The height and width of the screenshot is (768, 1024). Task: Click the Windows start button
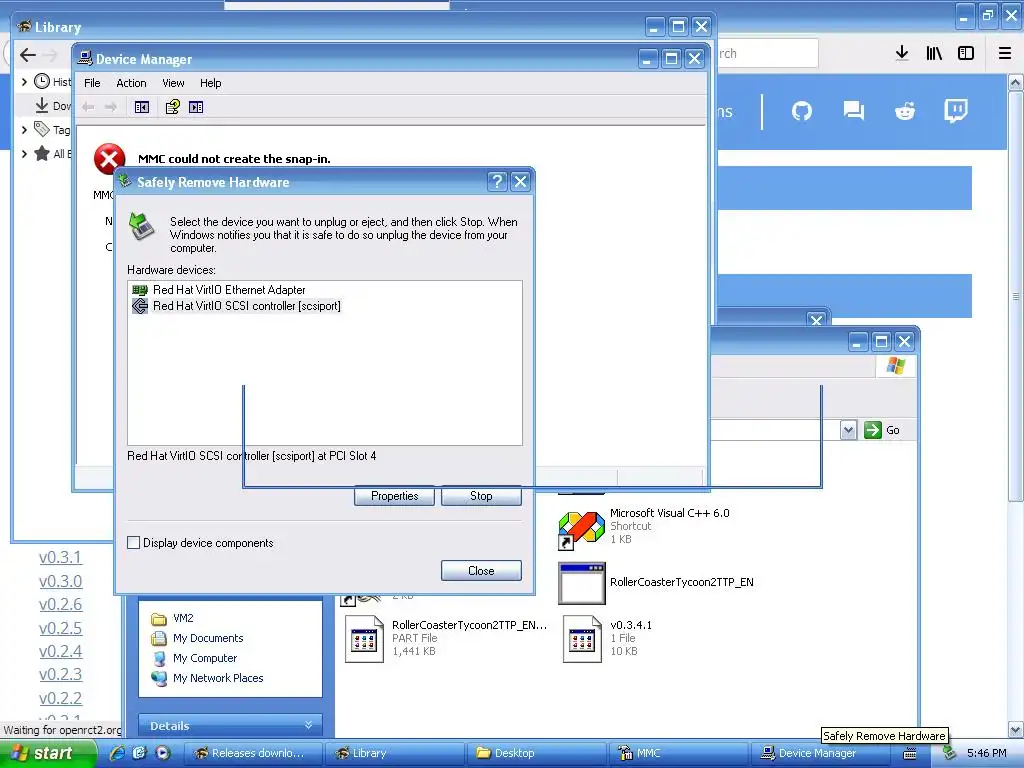[x=46, y=754]
